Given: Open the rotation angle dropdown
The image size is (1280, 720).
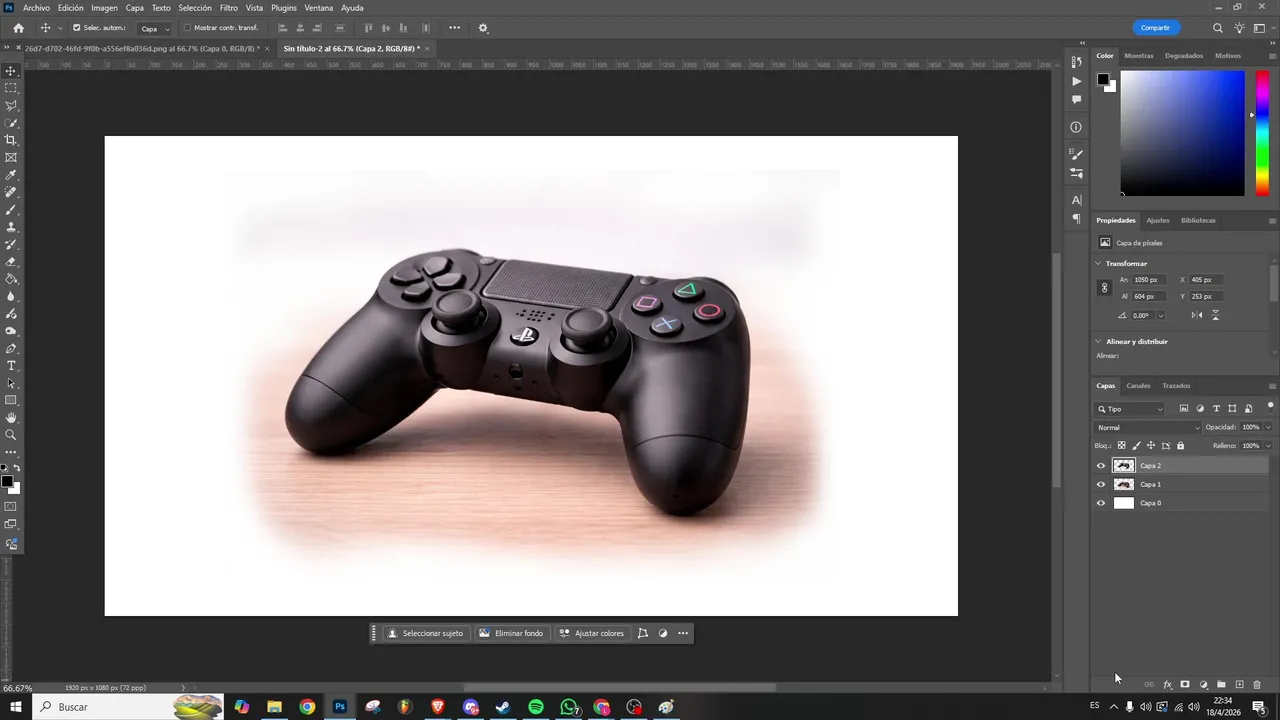Looking at the screenshot, I should (1160, 316).
